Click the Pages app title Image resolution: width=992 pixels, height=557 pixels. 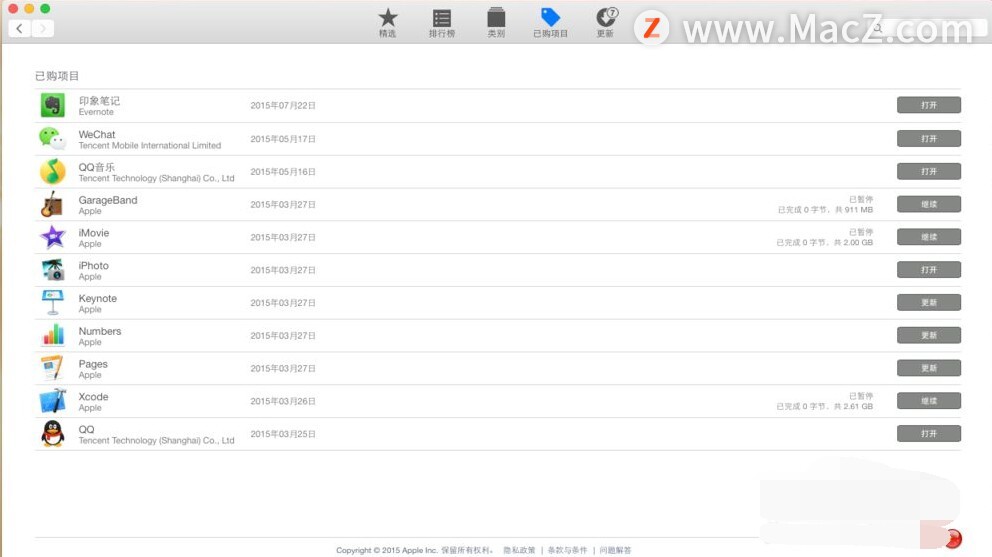[93, 364]
